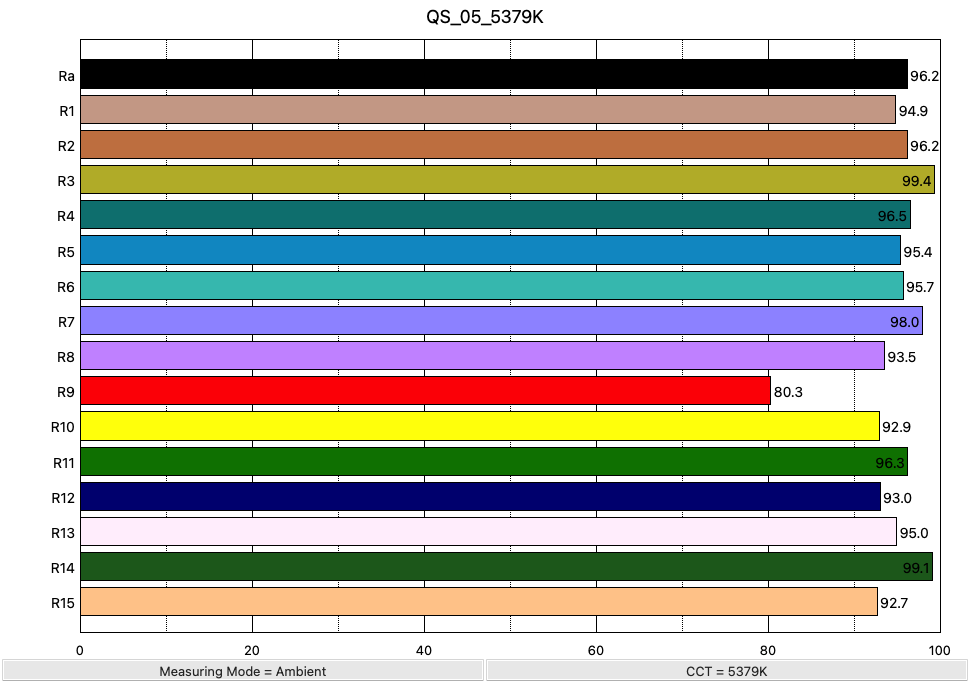Image resolution: width=970 pixels, height=683 pixels.
Task: Select the dark green R14 bar
Action: (x=507, y=567)
